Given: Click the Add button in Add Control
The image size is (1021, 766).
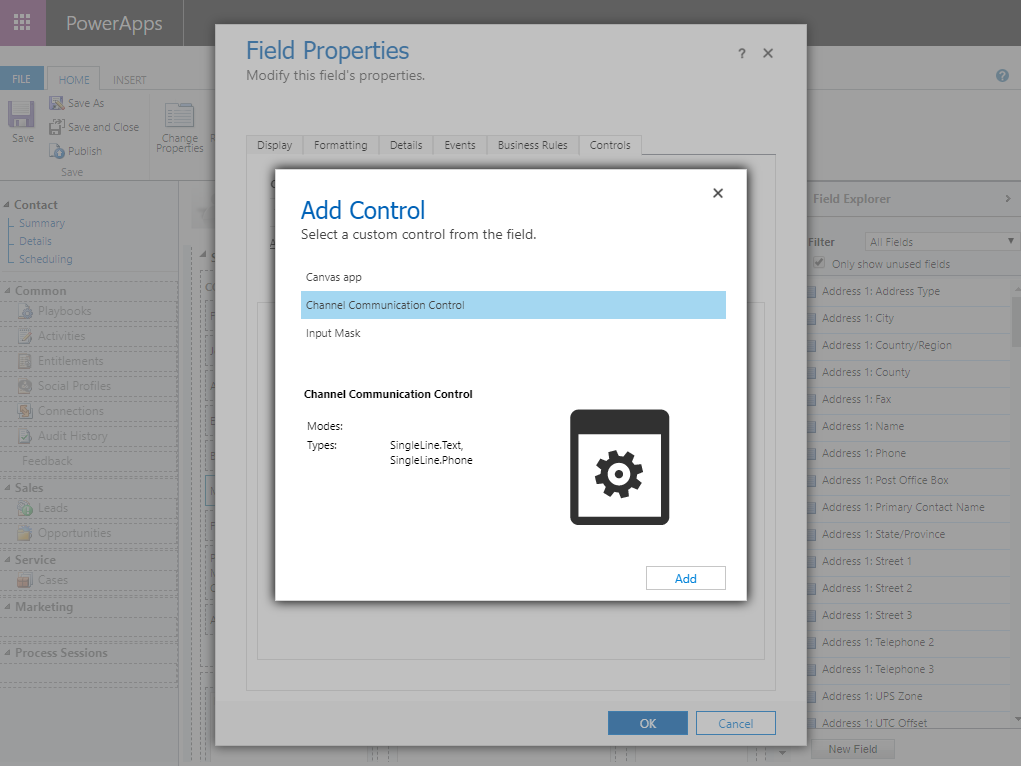Looking at the screenshot, I should pyautogui.click(x=686, y=578).
